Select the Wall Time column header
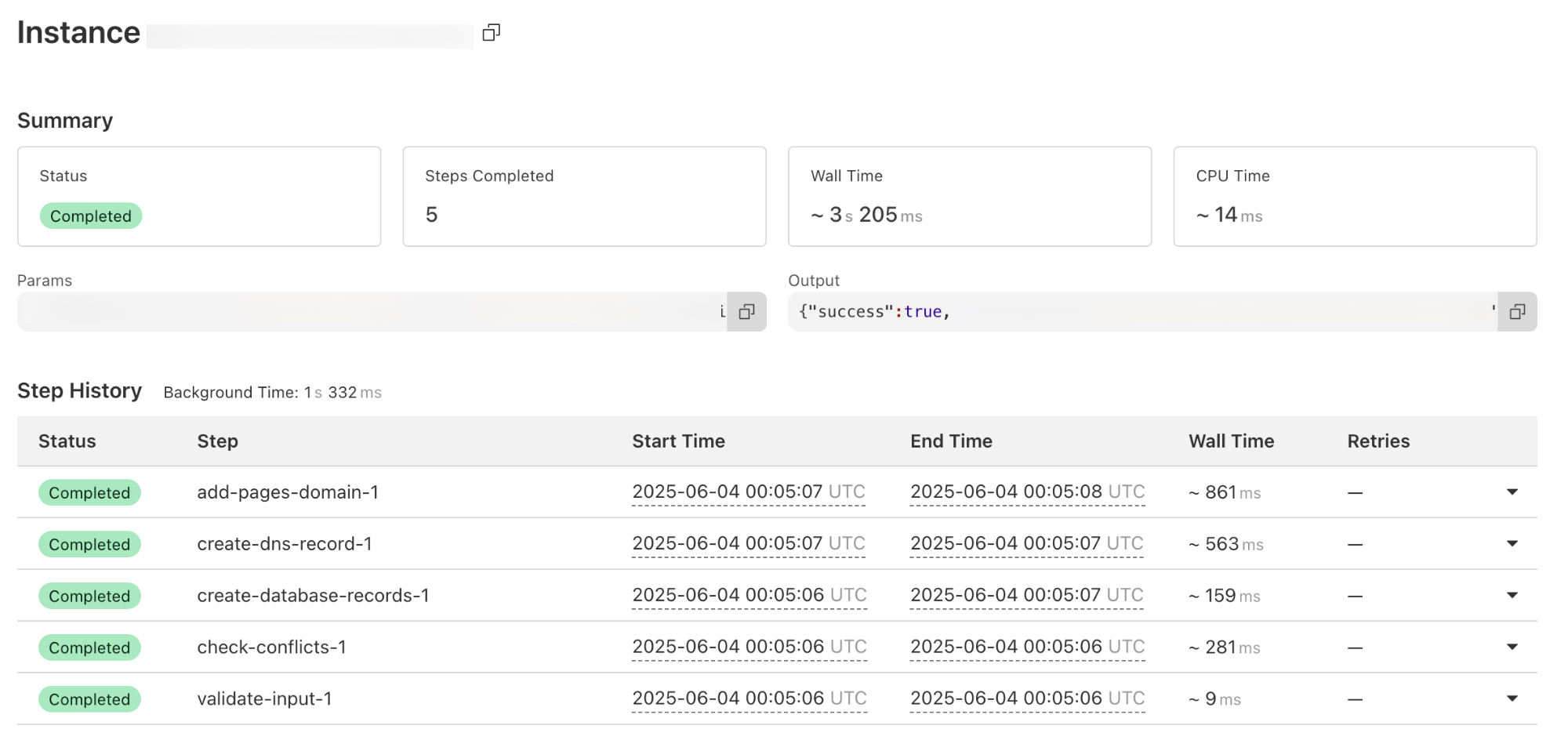The width and height of the screenshot is (1568, 740). click(x=1231, y=441)
